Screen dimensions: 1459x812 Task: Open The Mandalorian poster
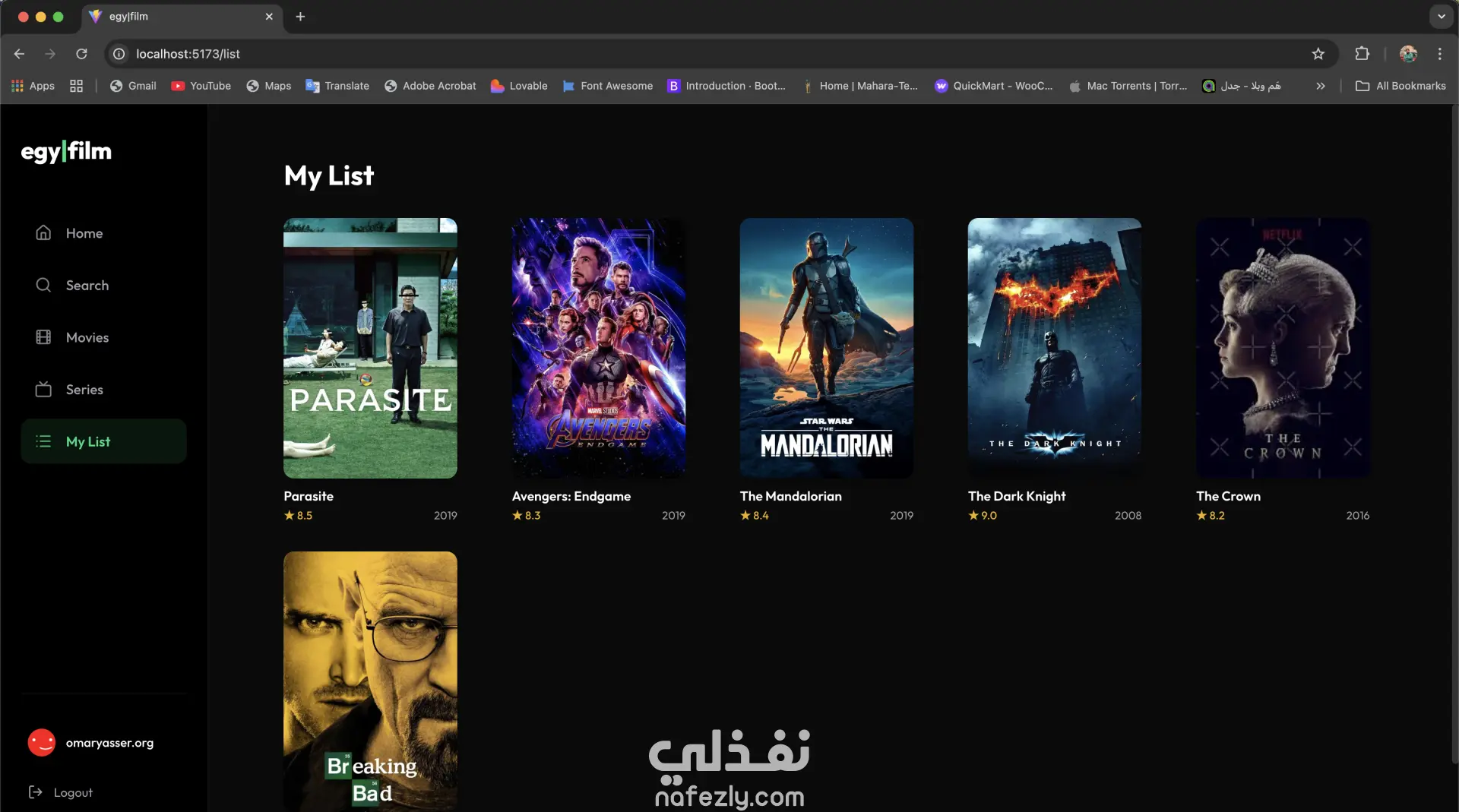pos(827,348)
